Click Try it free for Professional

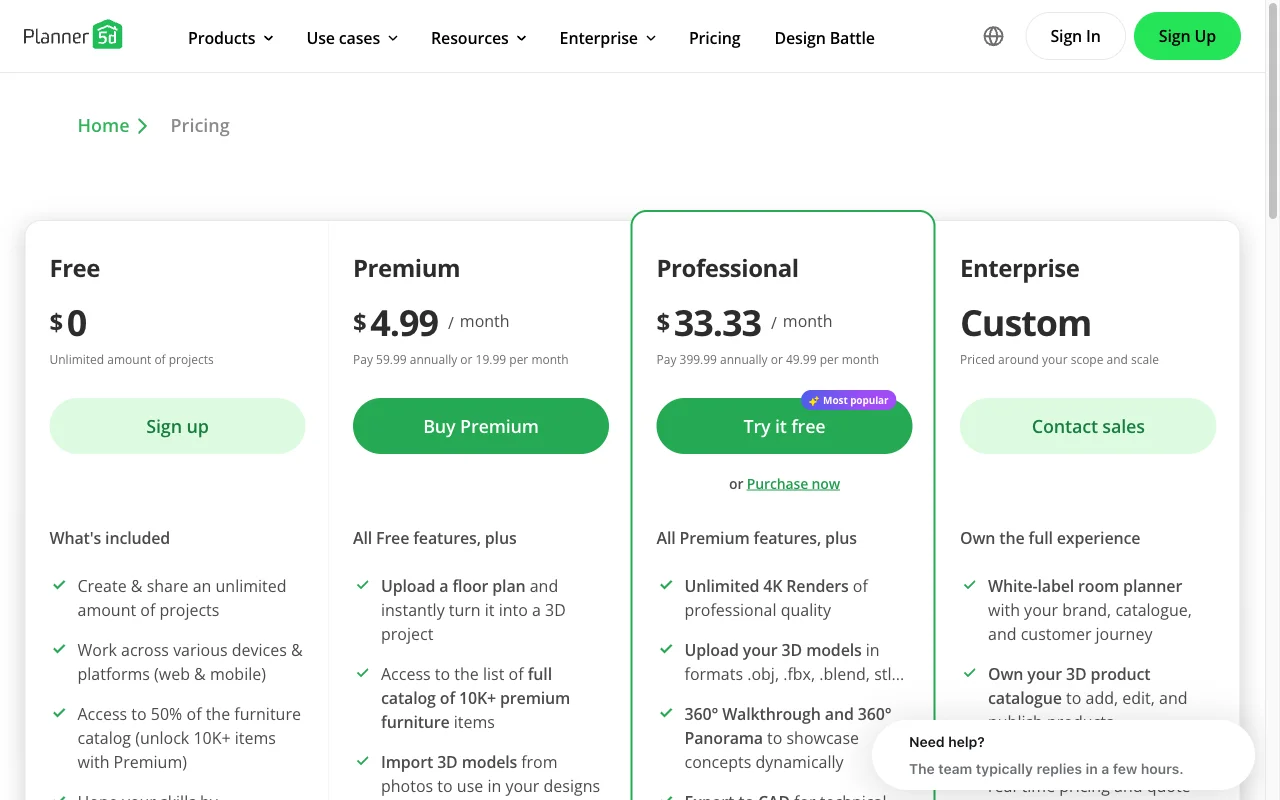pos(784,426)
